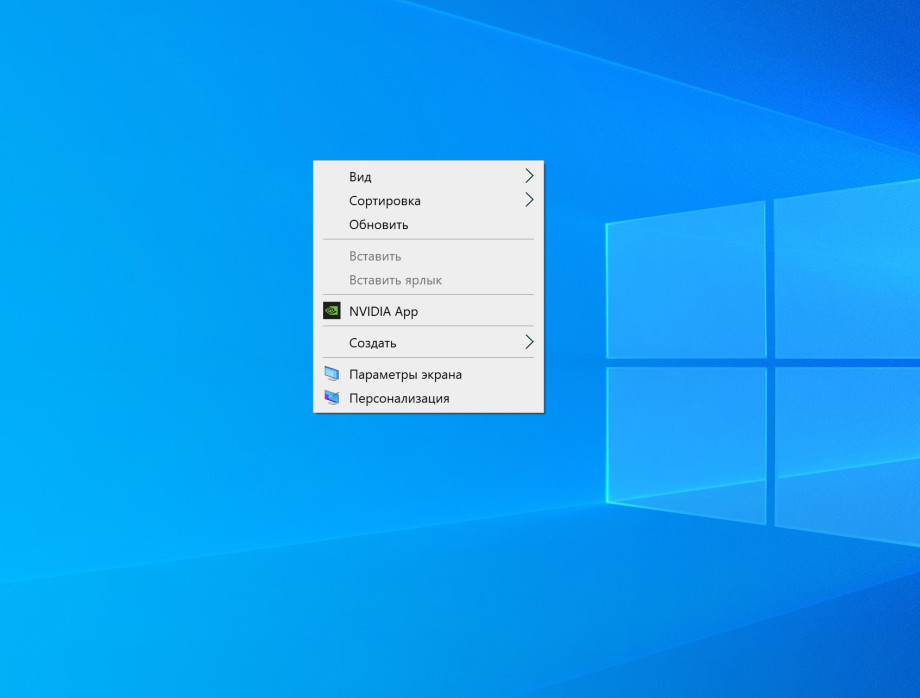Click the monitor icon beside Параметры экрана
920x698 pixels.
coord(332,374)
